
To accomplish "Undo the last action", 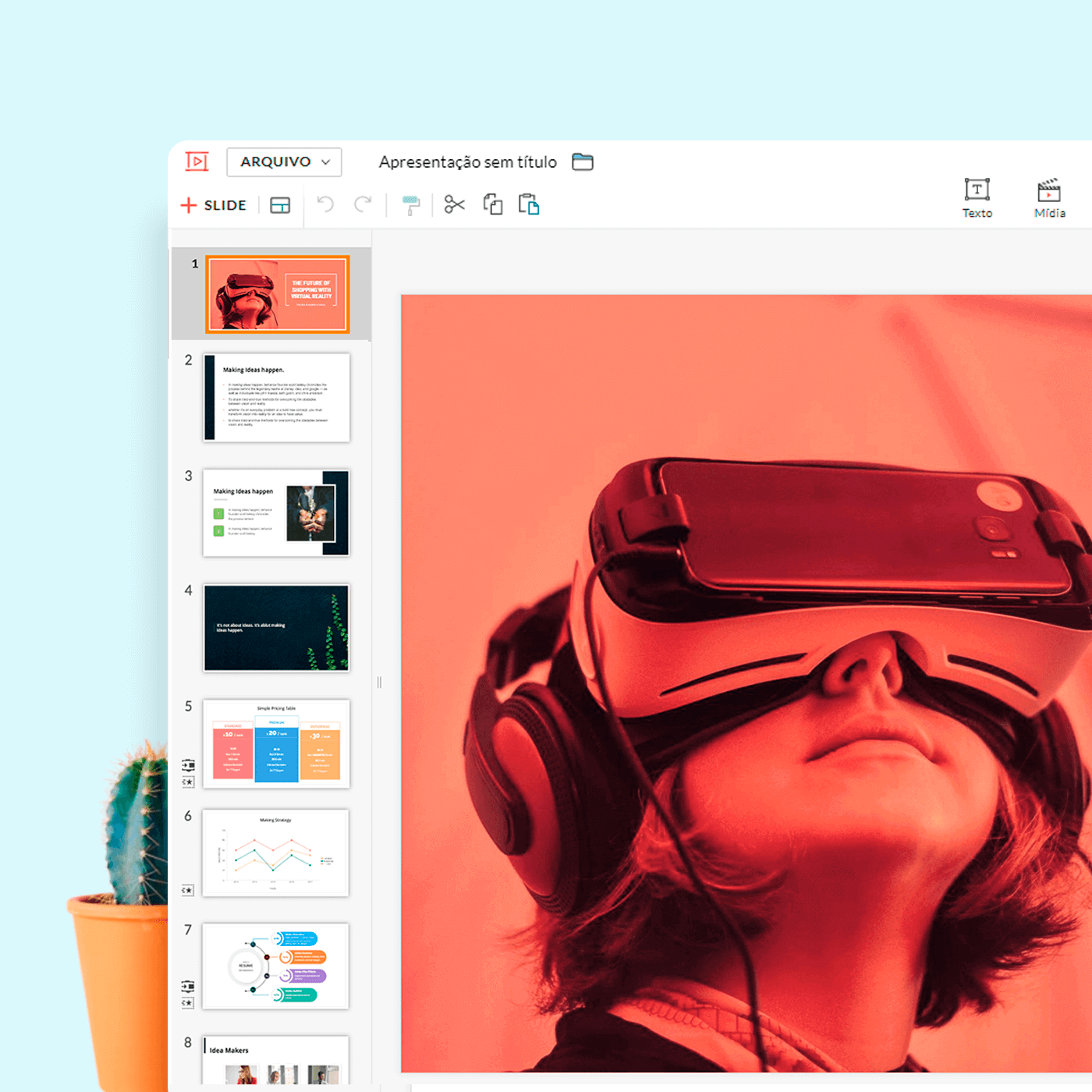I will click(325, 204).
